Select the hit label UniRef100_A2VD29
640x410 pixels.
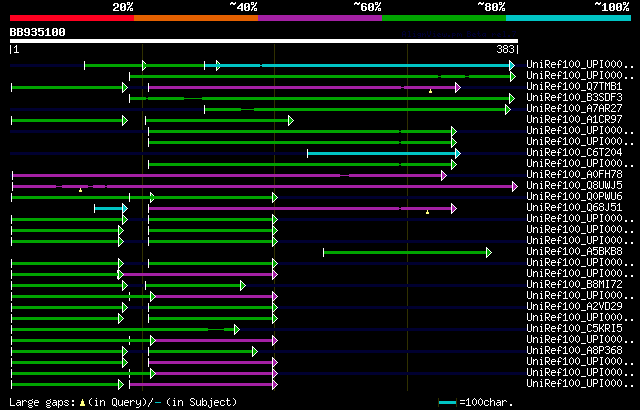coord(574,307)
